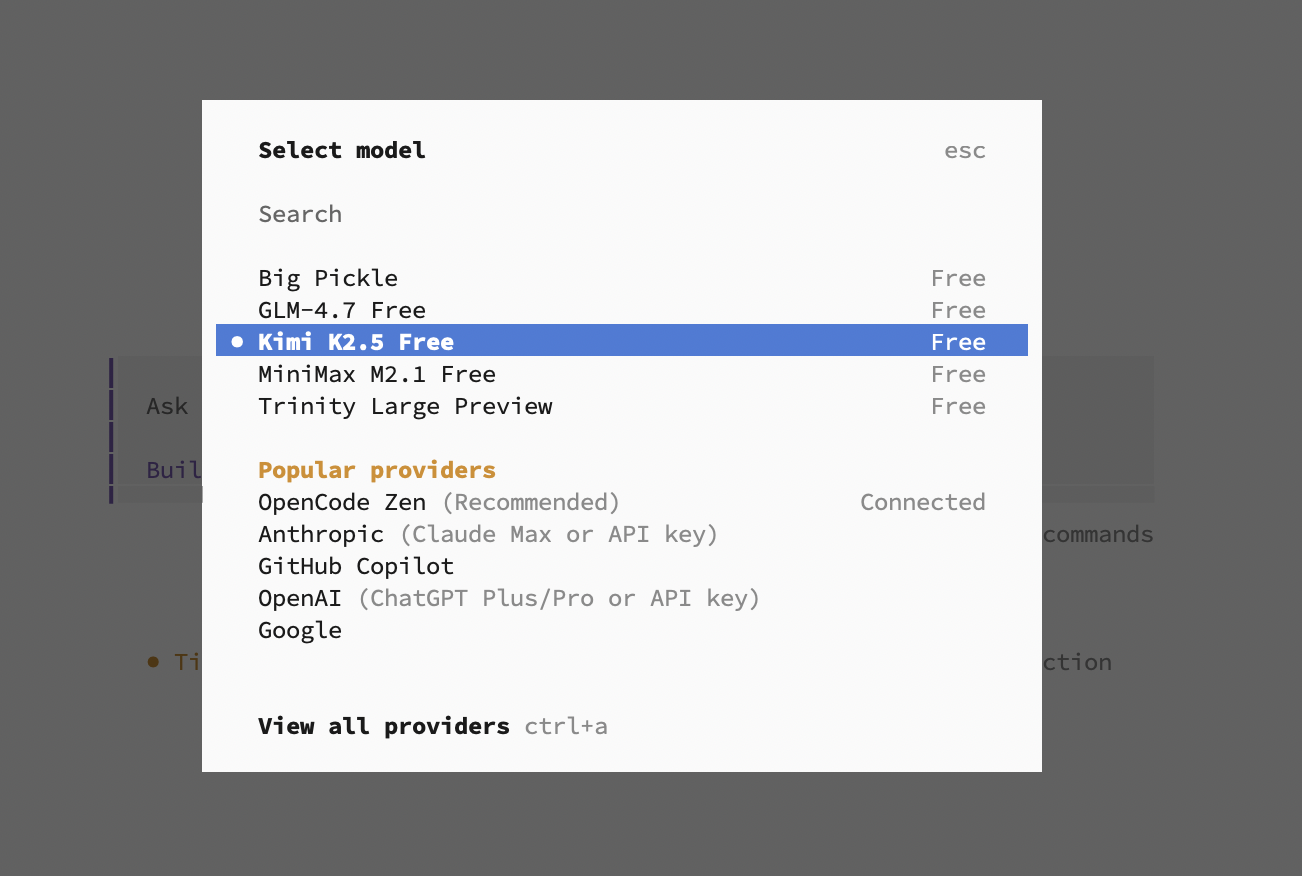Click the Free label next to Big Pickle
Screen dimensions: 1302x876
click(x=958, y=278)
